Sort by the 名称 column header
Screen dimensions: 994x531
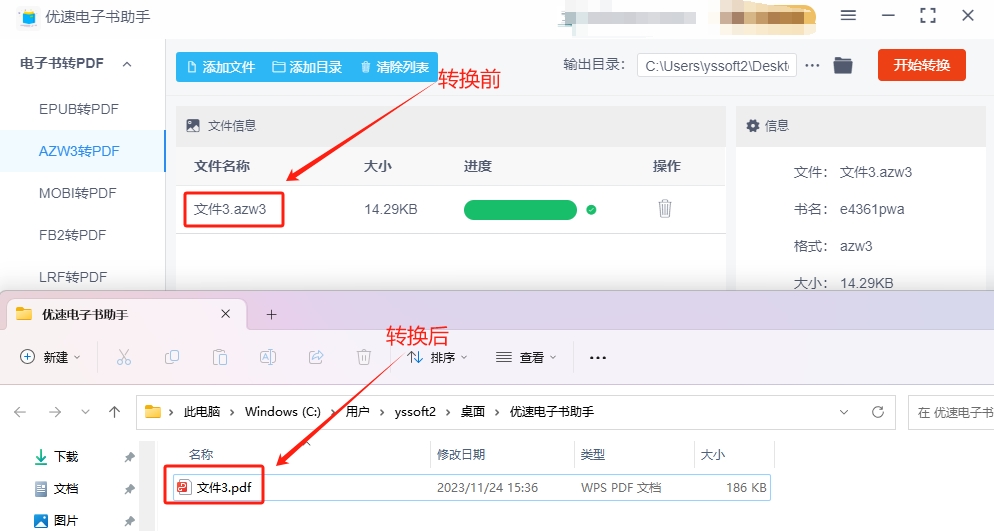[201, 454]
